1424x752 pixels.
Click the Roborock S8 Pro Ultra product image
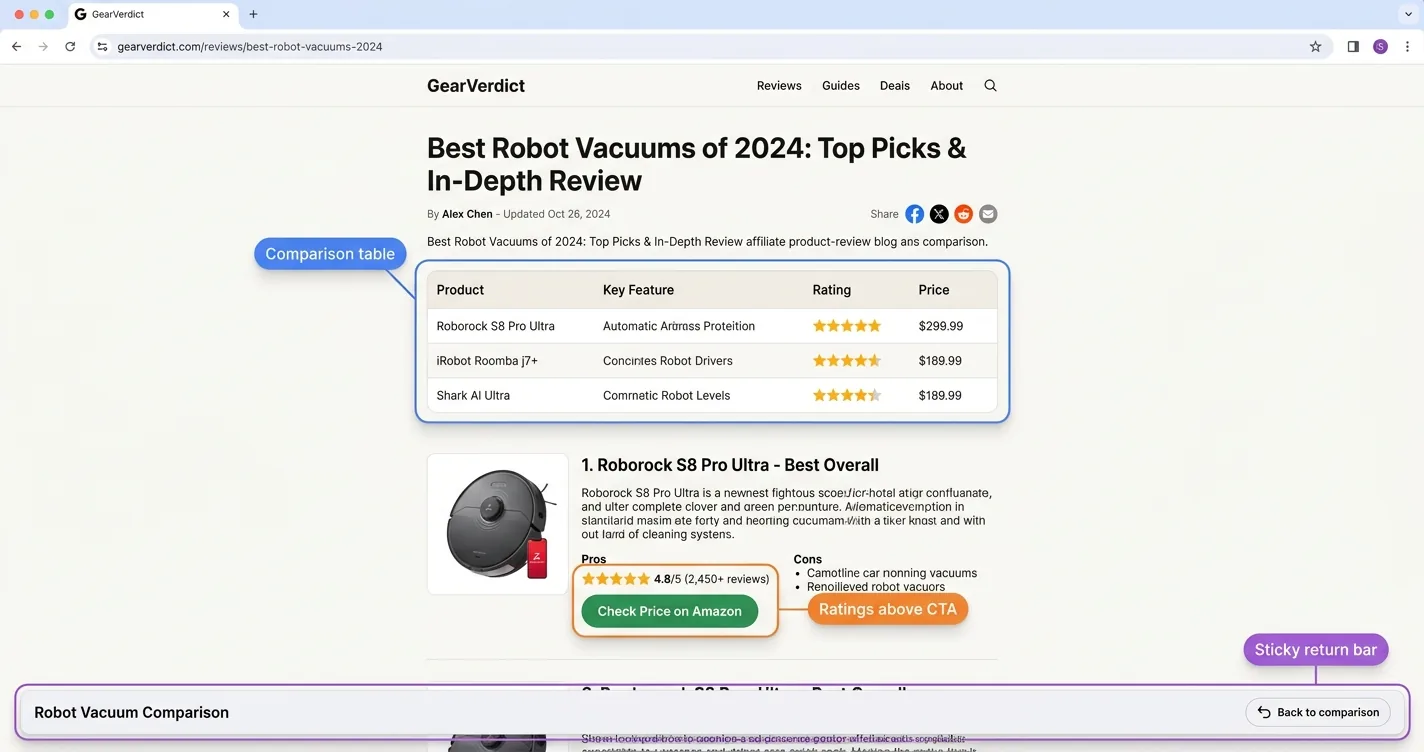click(497, 524)
